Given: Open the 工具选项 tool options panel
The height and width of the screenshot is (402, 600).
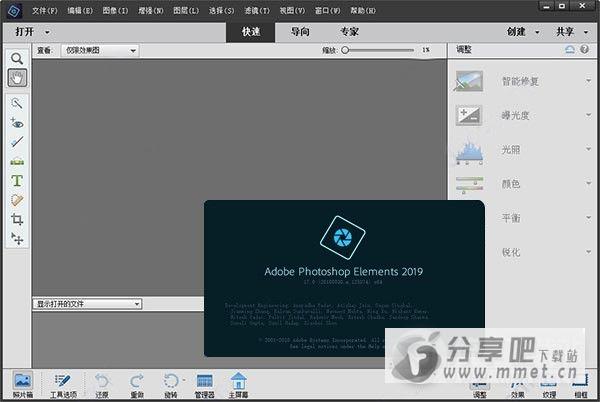Looking at the screenshot, I should (x=63, y=386).
